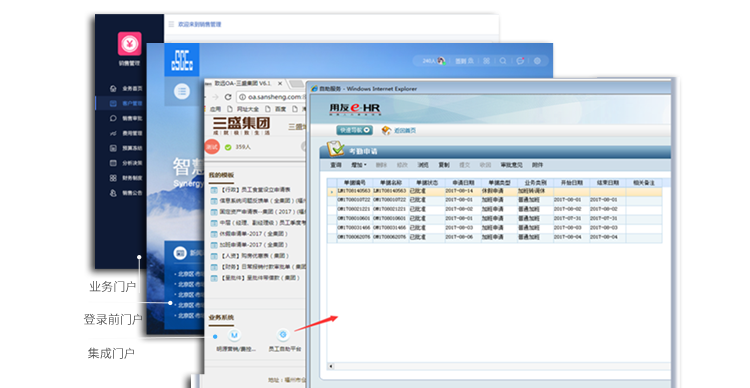Click the settings gear in blue header
The width and height of the screenshot is (750, 388).
(x=537, y=61)
